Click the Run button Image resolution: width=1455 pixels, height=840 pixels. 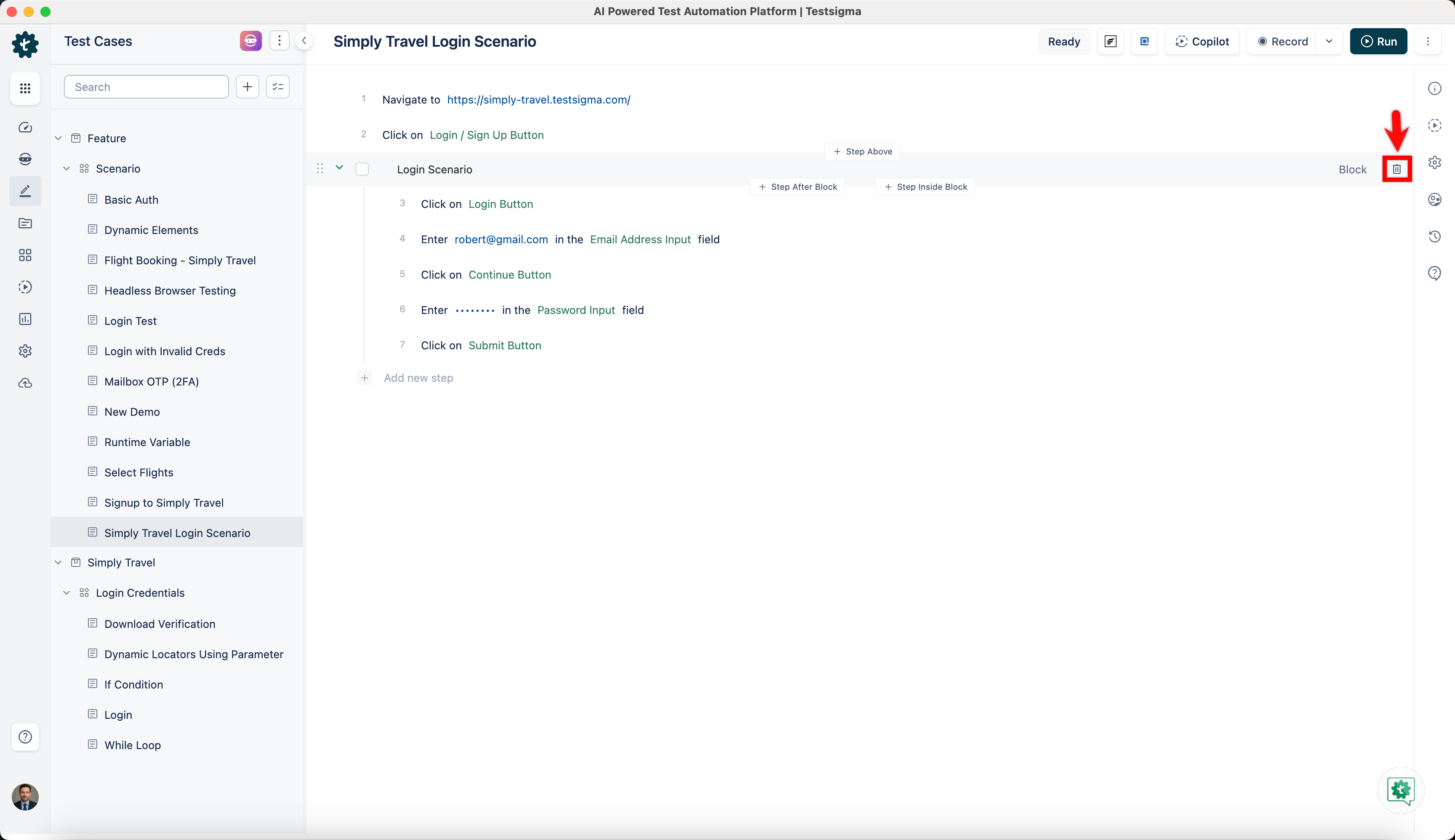pos(1378,42)
